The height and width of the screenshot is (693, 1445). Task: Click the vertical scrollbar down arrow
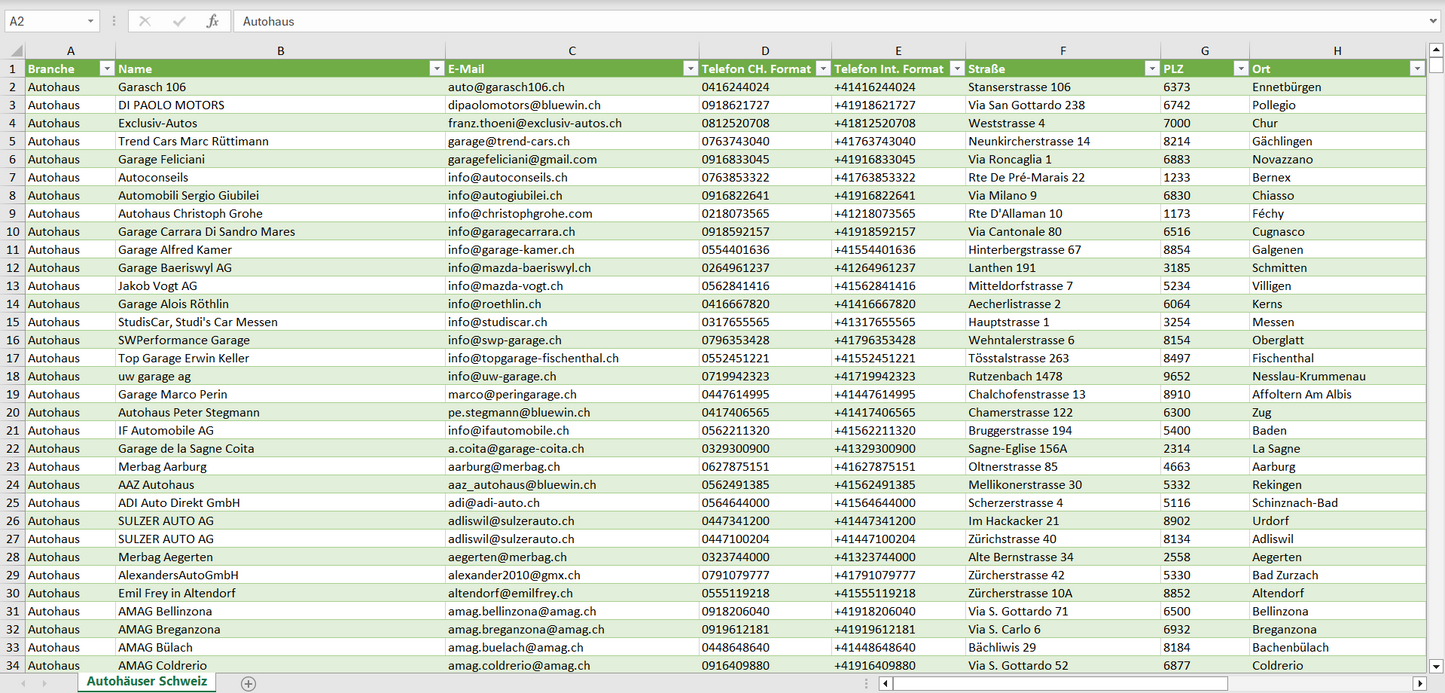pos(1436,666)
